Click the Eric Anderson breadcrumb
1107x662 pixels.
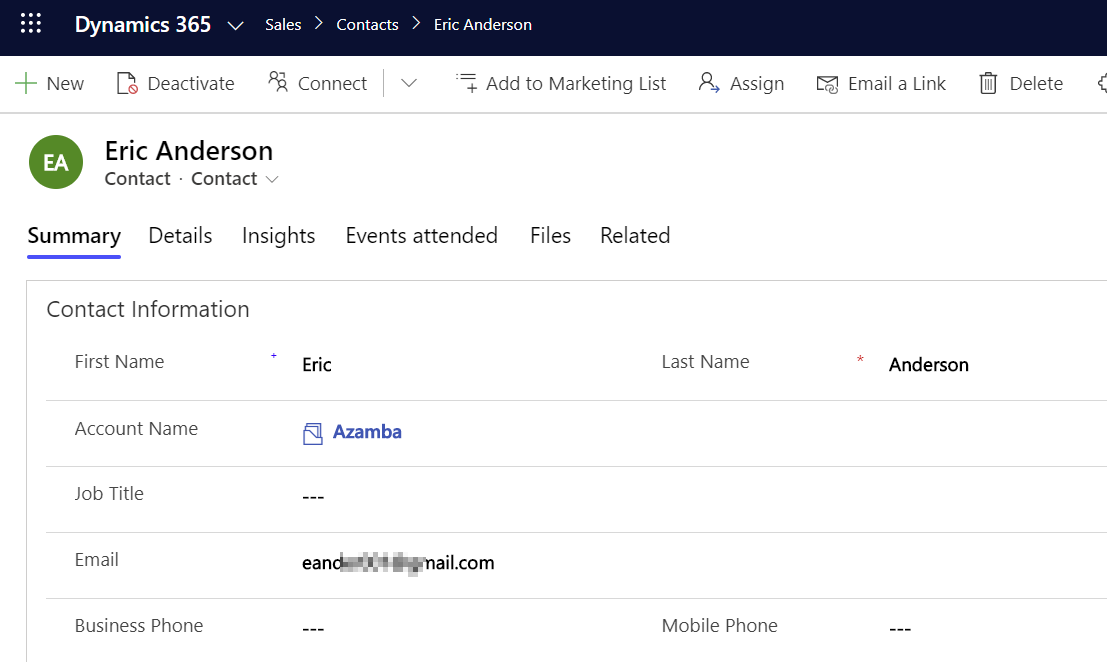[x=483, y=25]
